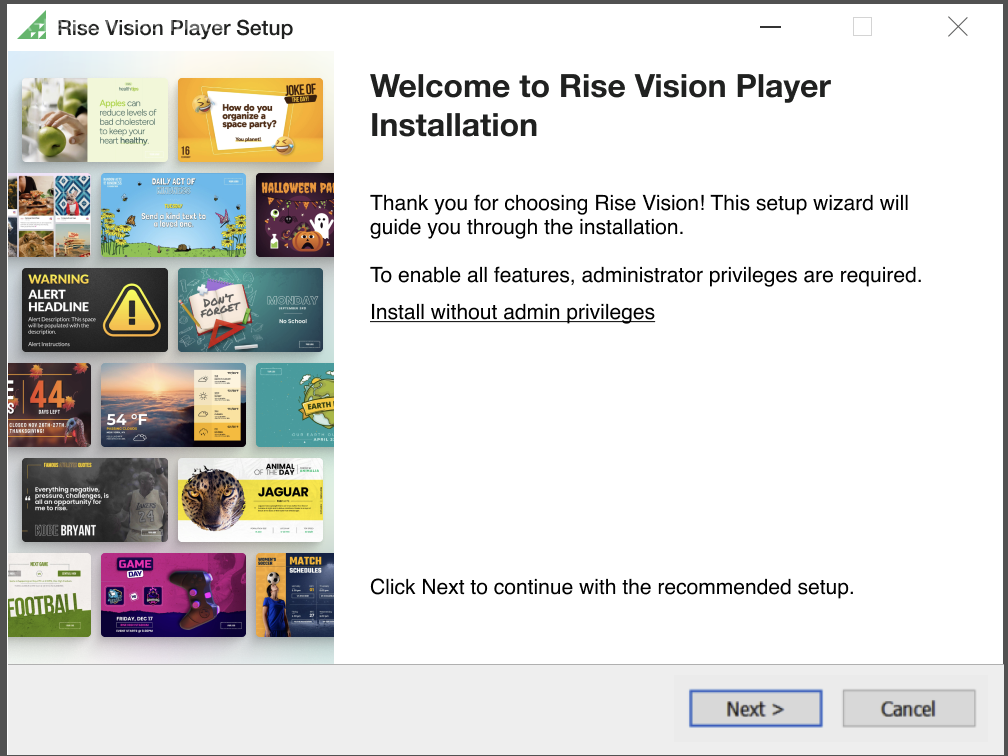Screen dimensions: 1008x756
Task: Minimize the setup window
Action: [x=770, y=27]
